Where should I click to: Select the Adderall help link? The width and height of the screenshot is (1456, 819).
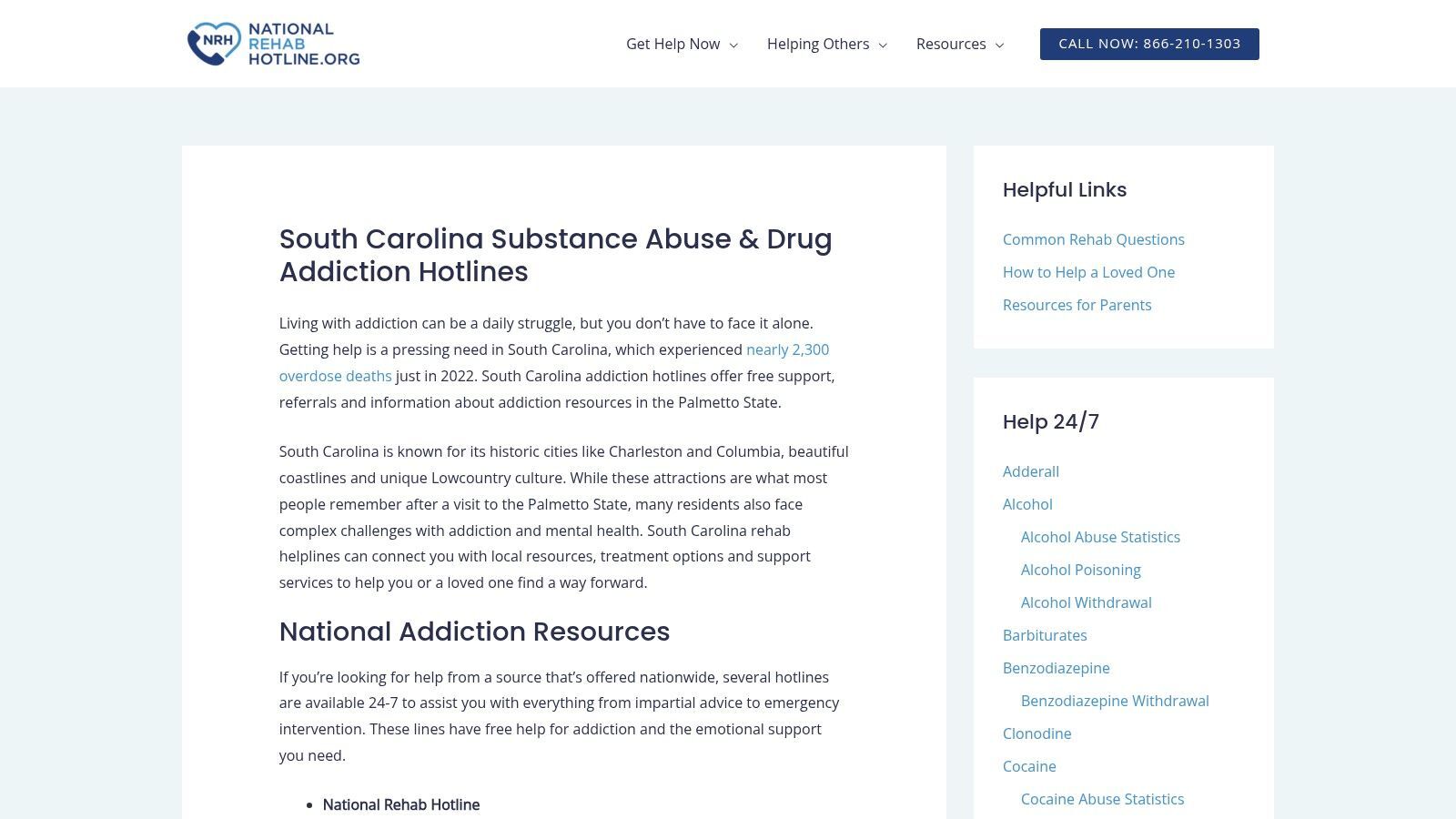[x=1031, y=471]
